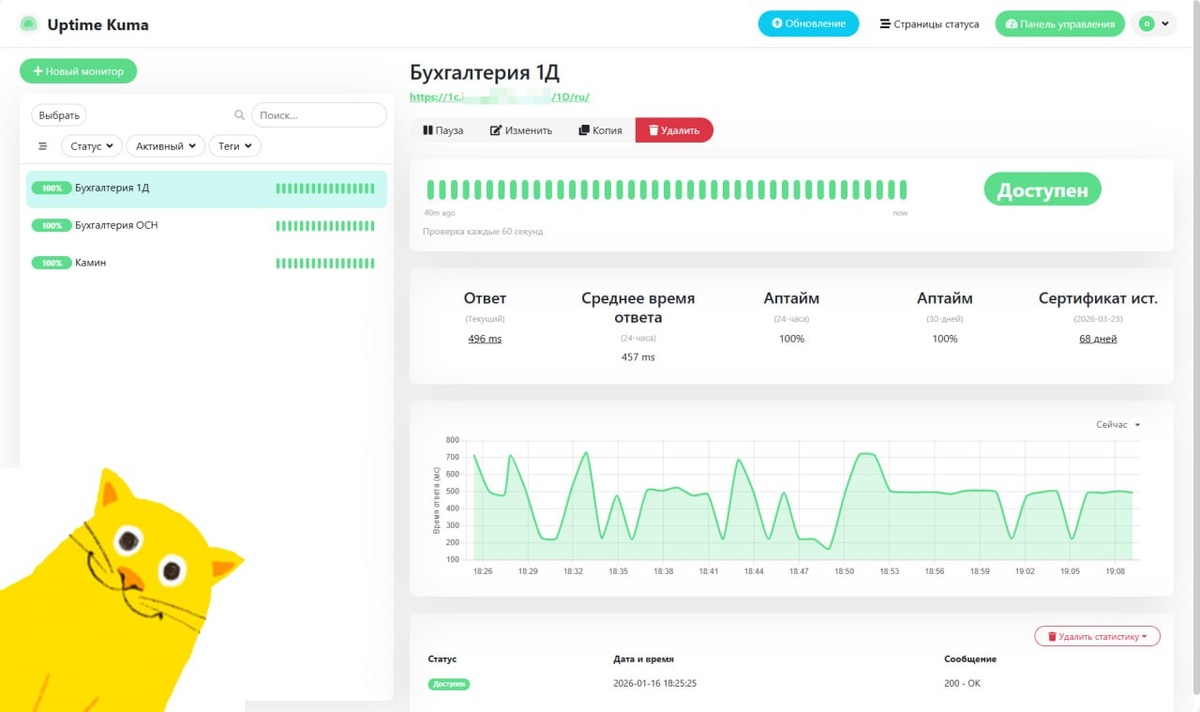Click the magnifier icon beside the search field
The height and width of the screenshot is (712, 1200).
[x=239, y=115]
